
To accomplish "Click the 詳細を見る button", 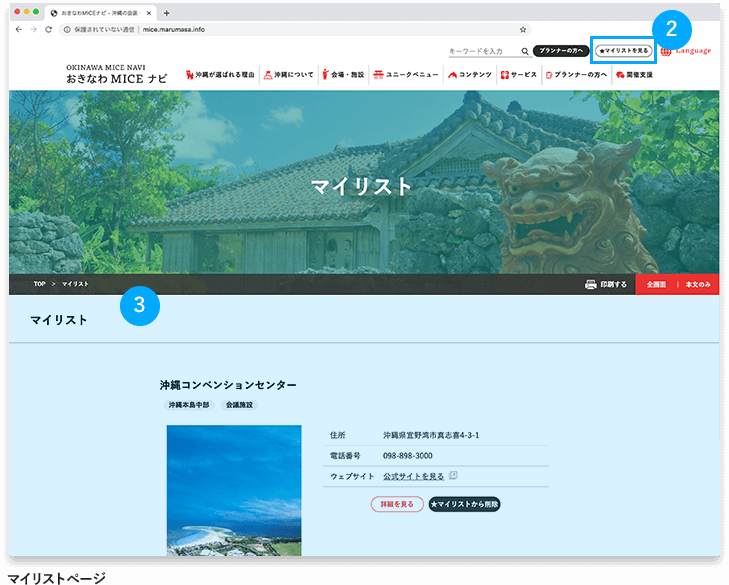I will [x=397, y=504].
